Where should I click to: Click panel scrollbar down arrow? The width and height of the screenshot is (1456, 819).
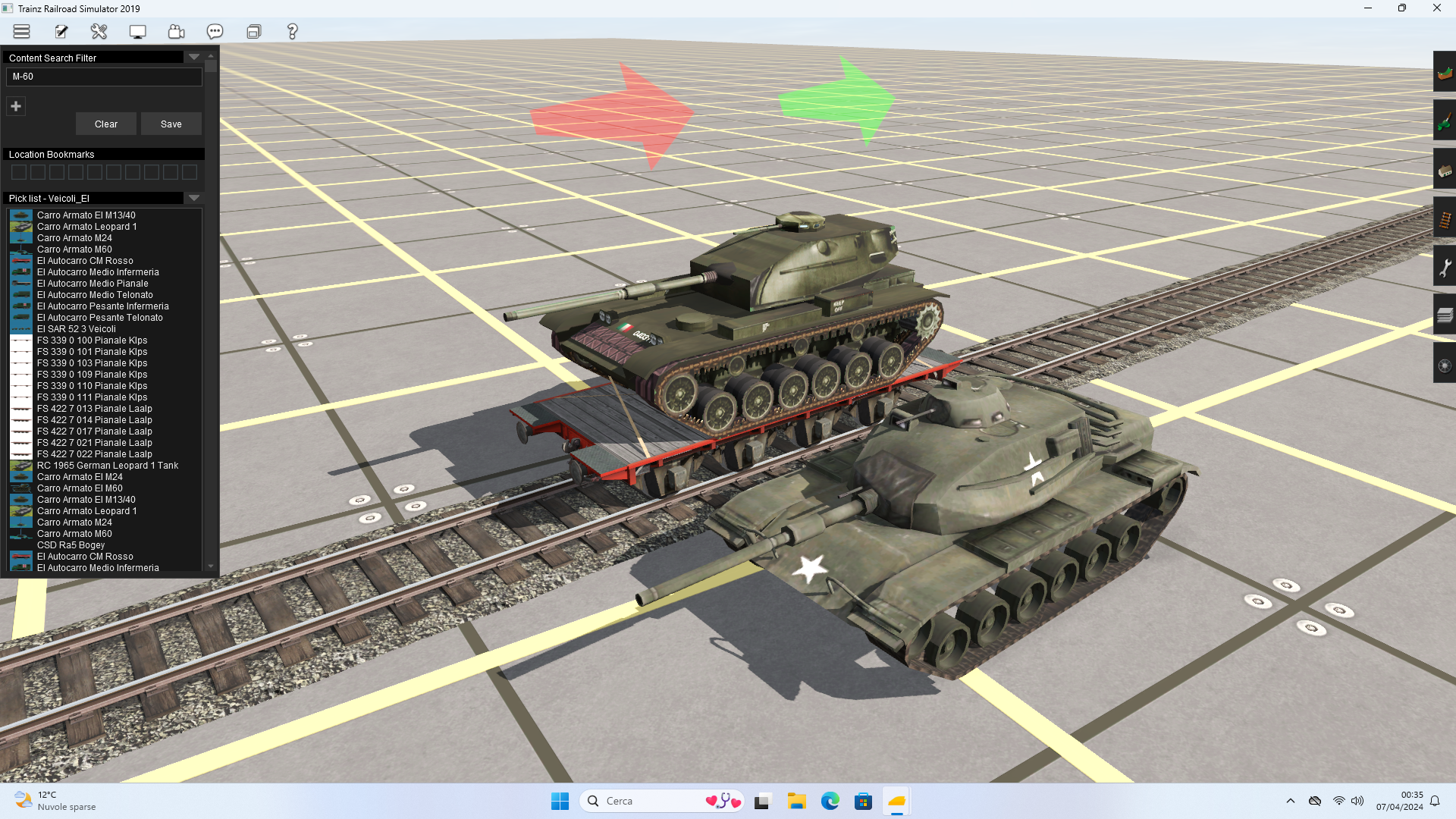pos(211,566)
